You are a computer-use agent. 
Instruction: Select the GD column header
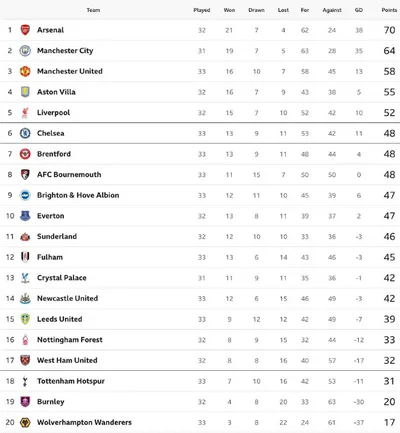[x=359, y=10]
